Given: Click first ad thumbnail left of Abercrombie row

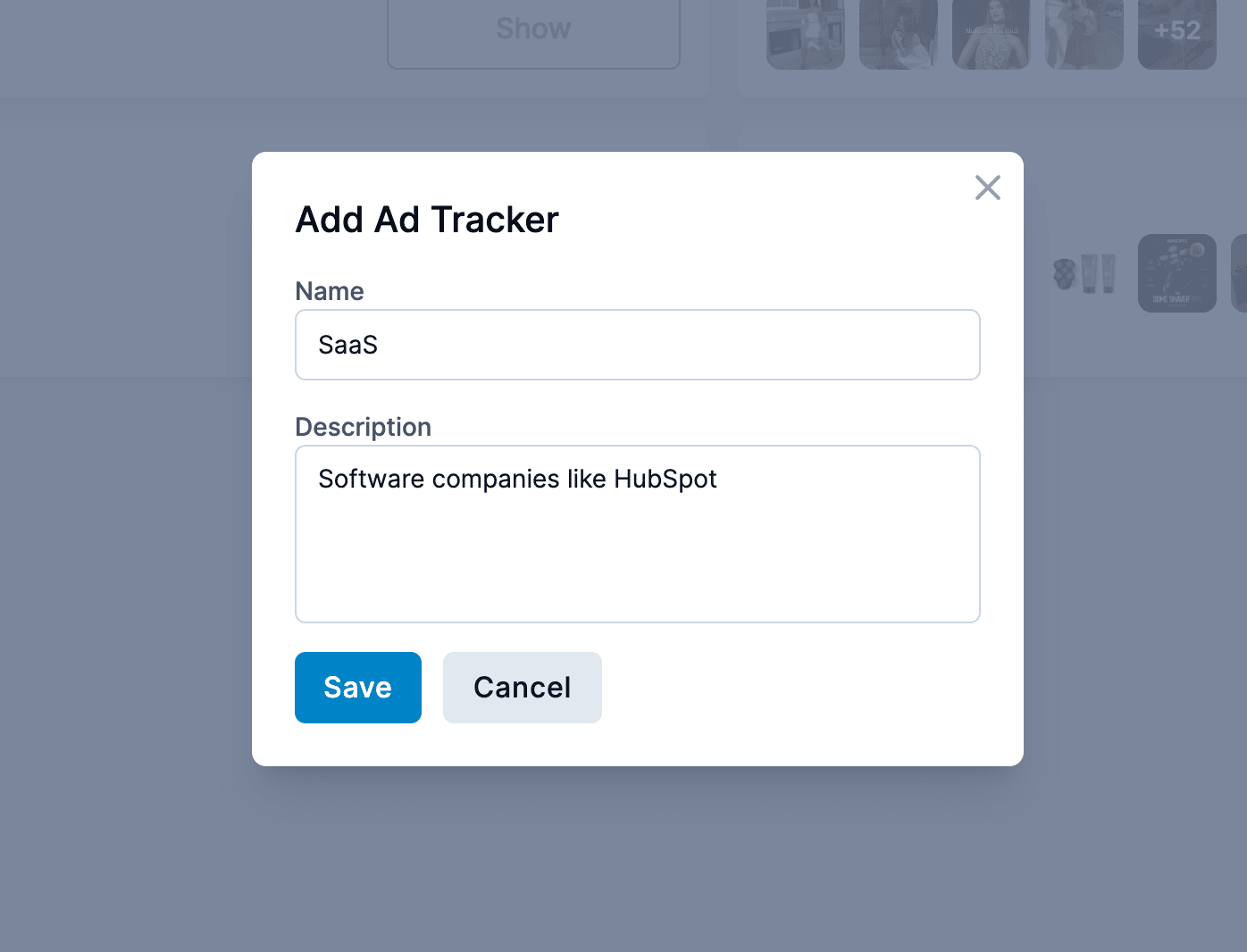Looking at the screenshot, I should point(805,34).
